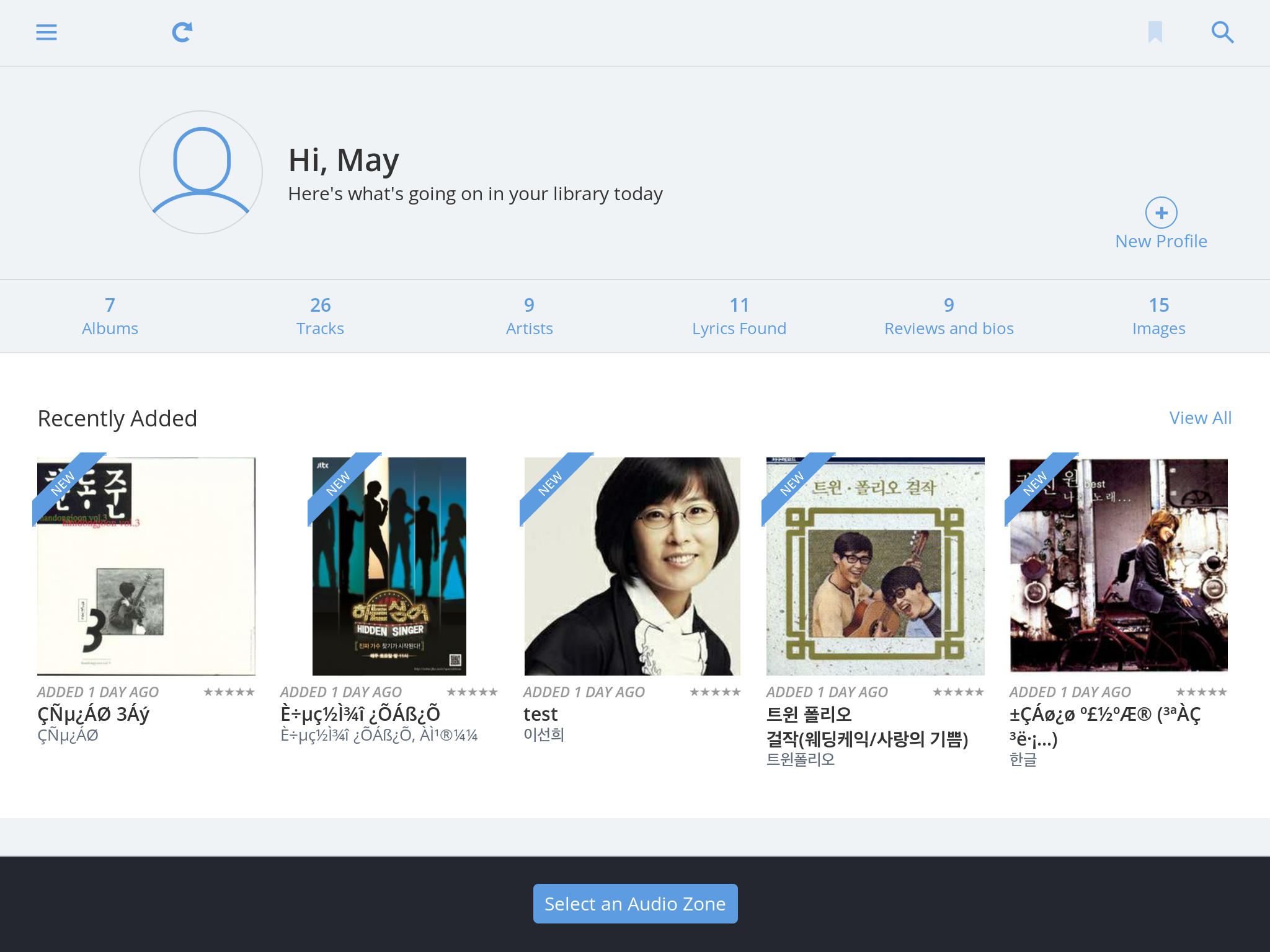Viewport: 1270px width, 952px height.
Task: Click artist name 이선희
Action: tap(544, 735)
